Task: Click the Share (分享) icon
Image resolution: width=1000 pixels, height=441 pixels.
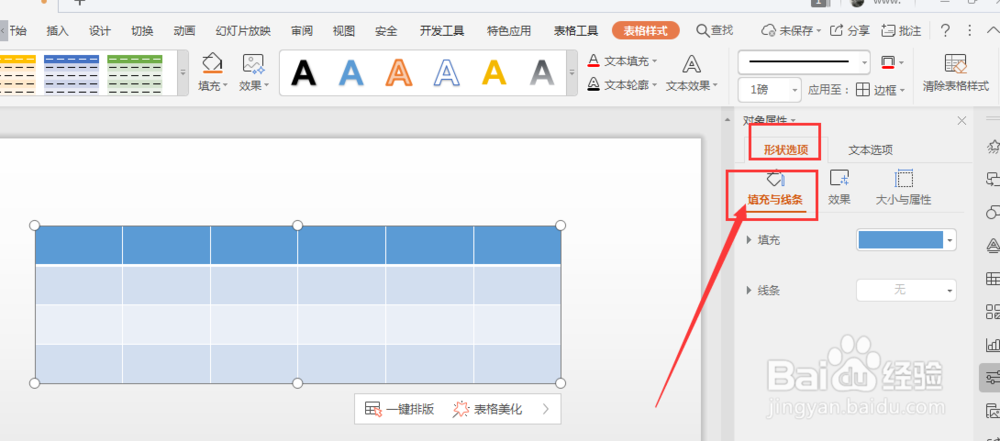Action: [836, 30]
